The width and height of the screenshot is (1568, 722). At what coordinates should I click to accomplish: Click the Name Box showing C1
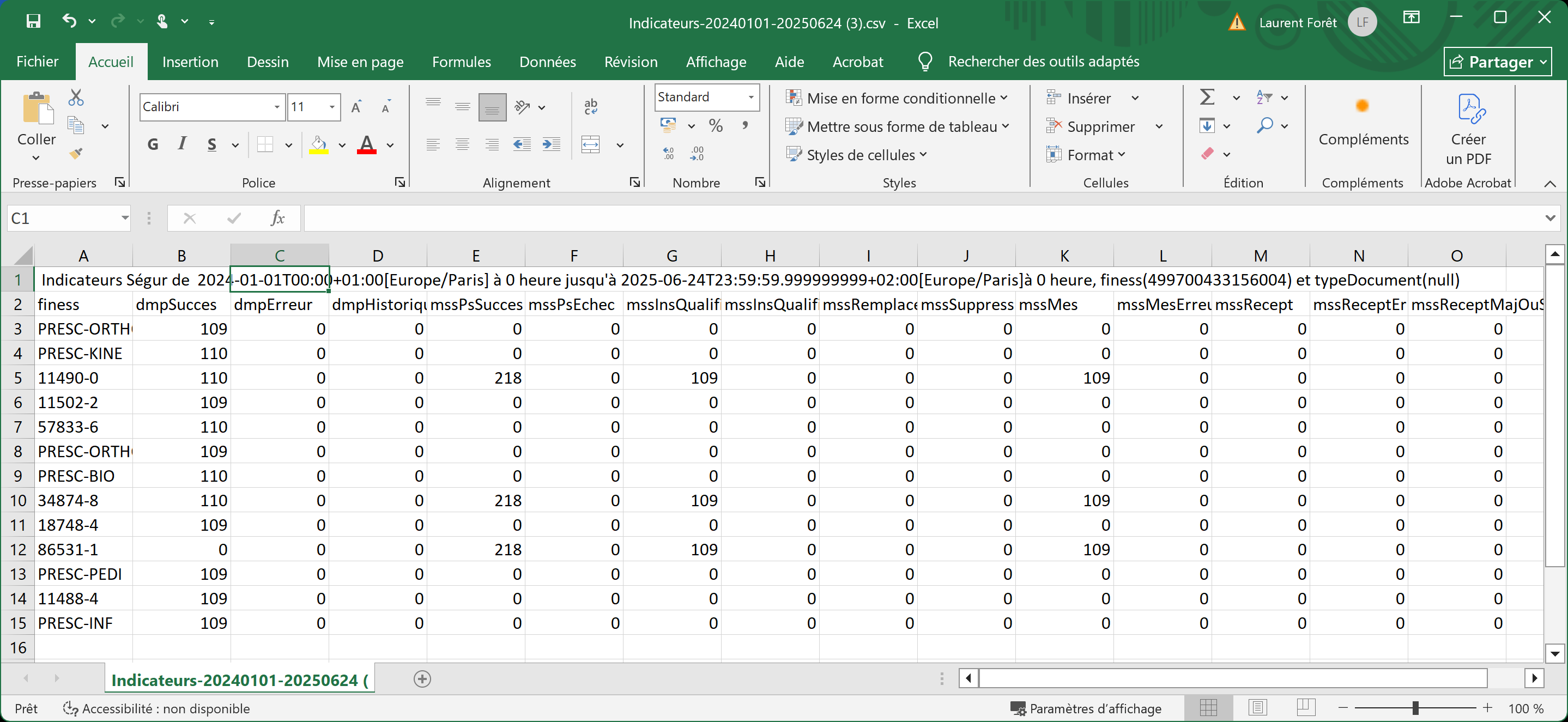(61, 218)
